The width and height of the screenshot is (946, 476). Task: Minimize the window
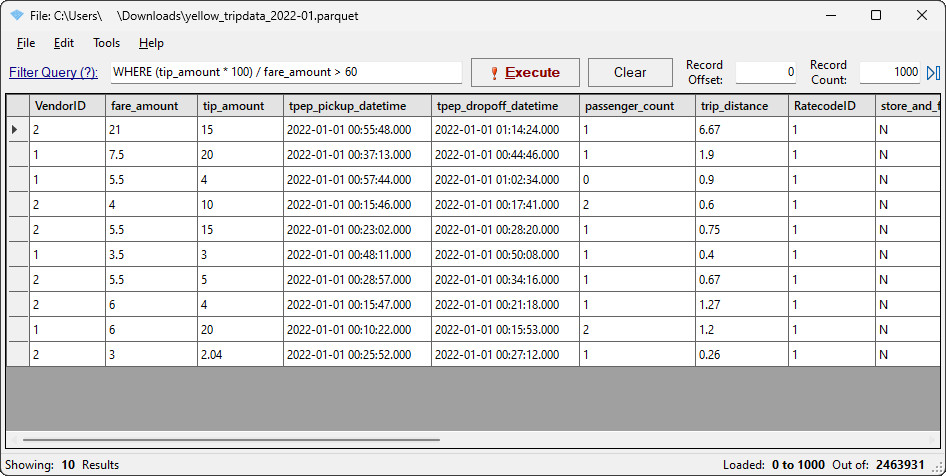831,15
